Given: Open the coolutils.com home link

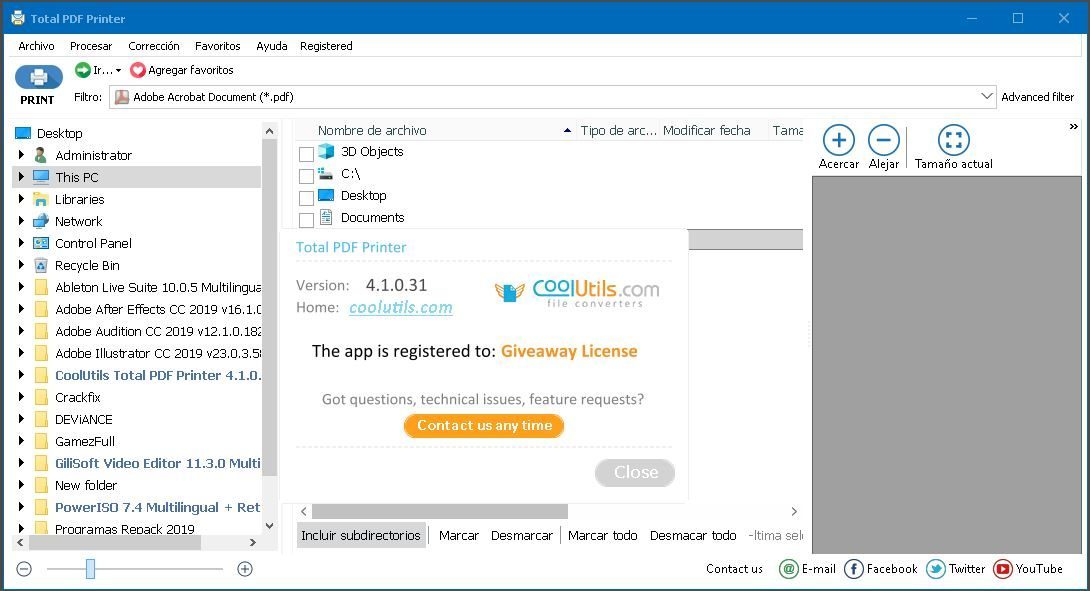Looking at the screenshot, I should pyautogui.click(x=400, y=307).
